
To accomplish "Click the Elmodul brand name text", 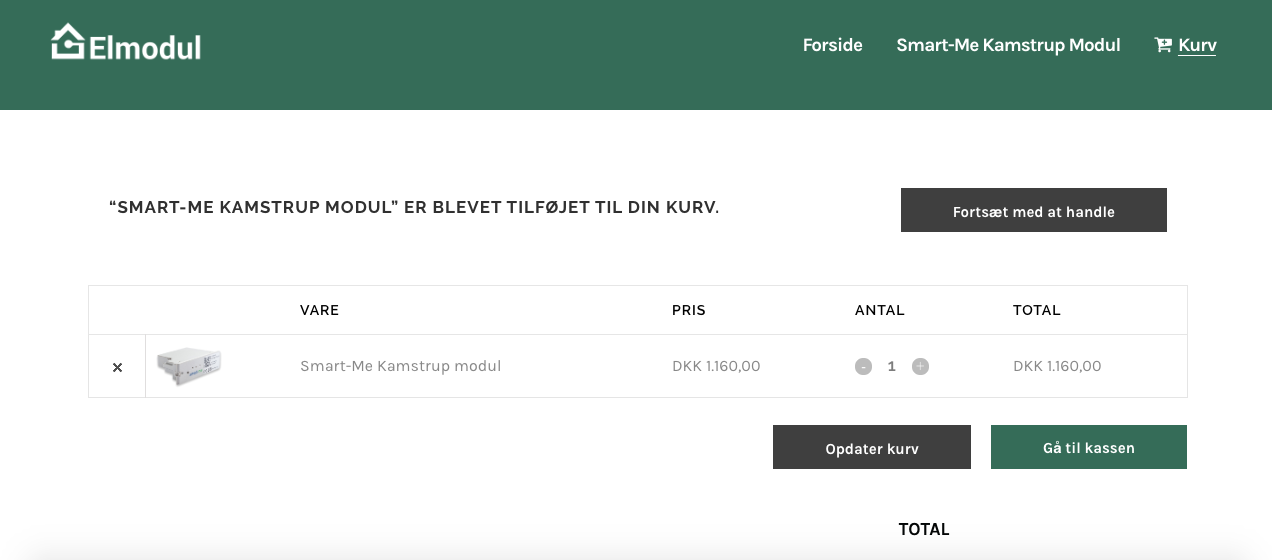I will (x=145, y=47).
